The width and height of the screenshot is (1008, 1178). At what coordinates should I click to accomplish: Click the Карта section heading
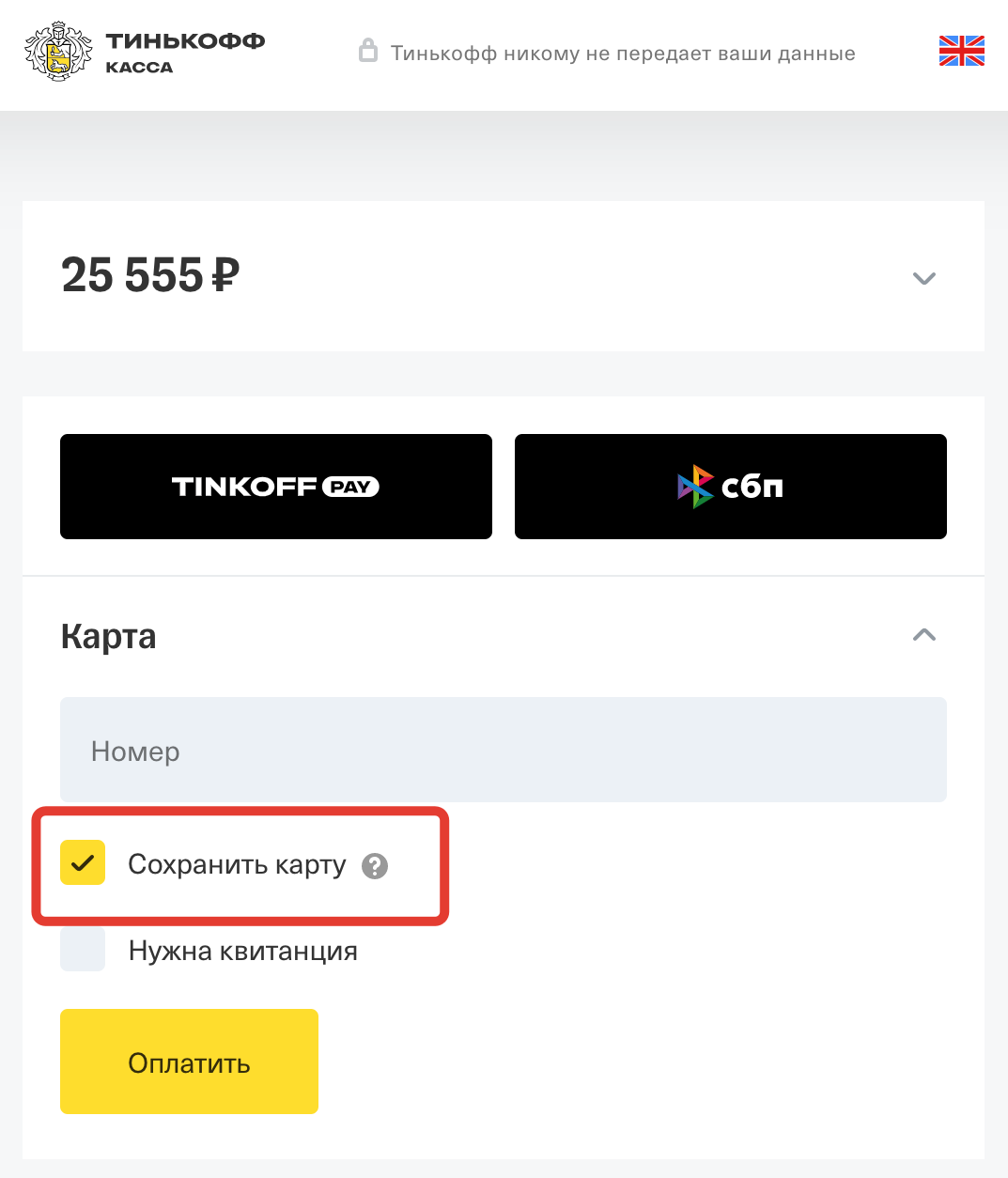point(109,637)
